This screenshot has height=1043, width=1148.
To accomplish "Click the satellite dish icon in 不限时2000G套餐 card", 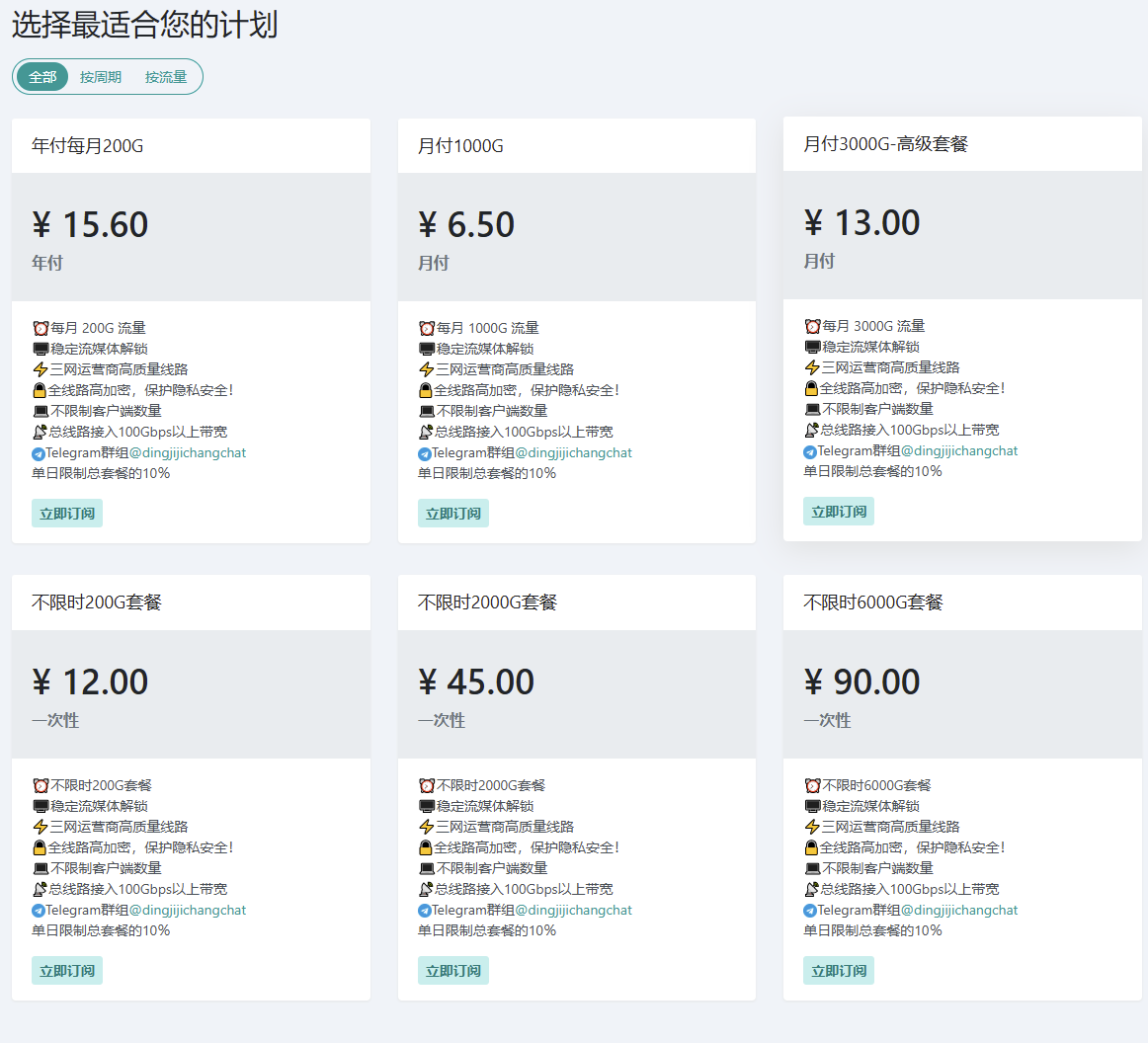I will (x=426, y=889).
